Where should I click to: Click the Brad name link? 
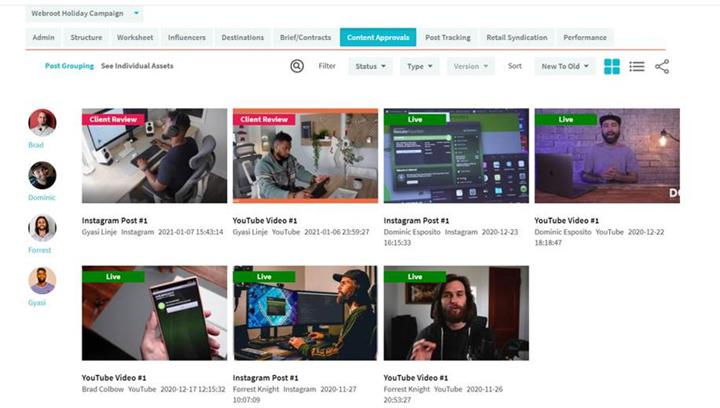click(x=36, y=145)
